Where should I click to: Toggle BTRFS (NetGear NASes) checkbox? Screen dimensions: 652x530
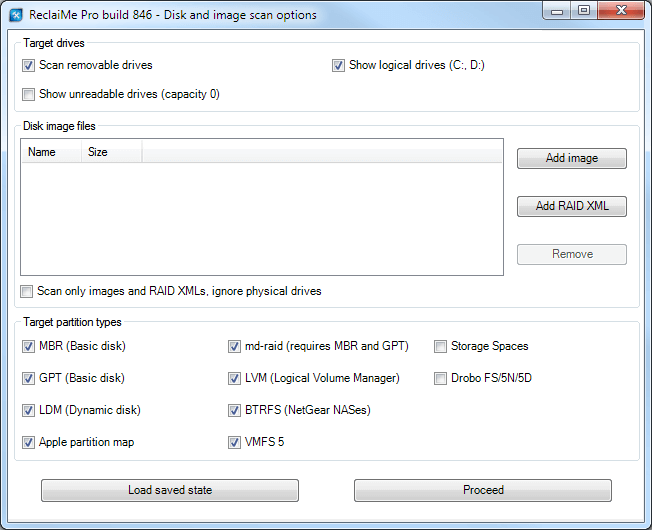[235, 411]
